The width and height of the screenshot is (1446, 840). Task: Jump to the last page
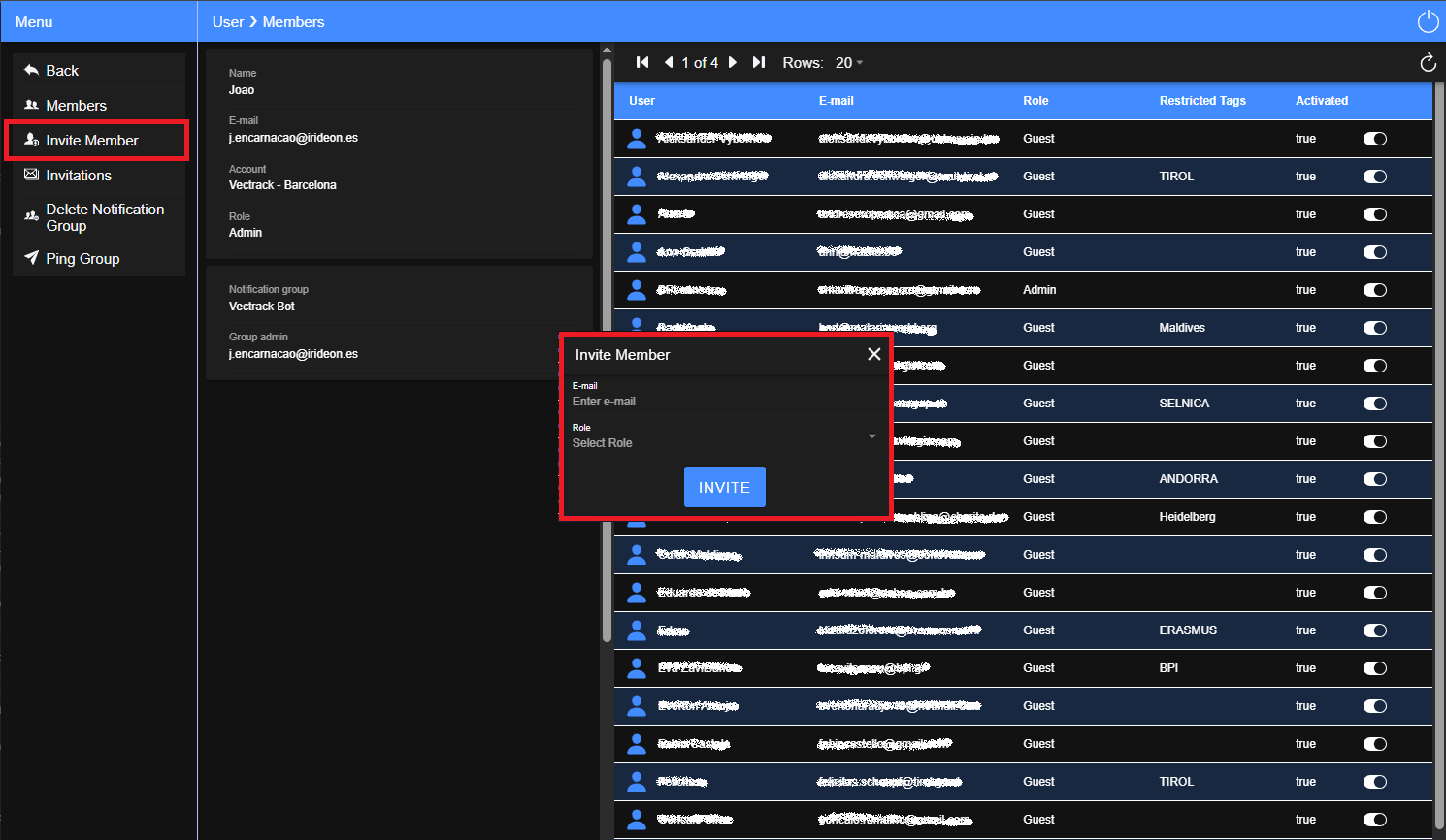click(x=759, y=62)
